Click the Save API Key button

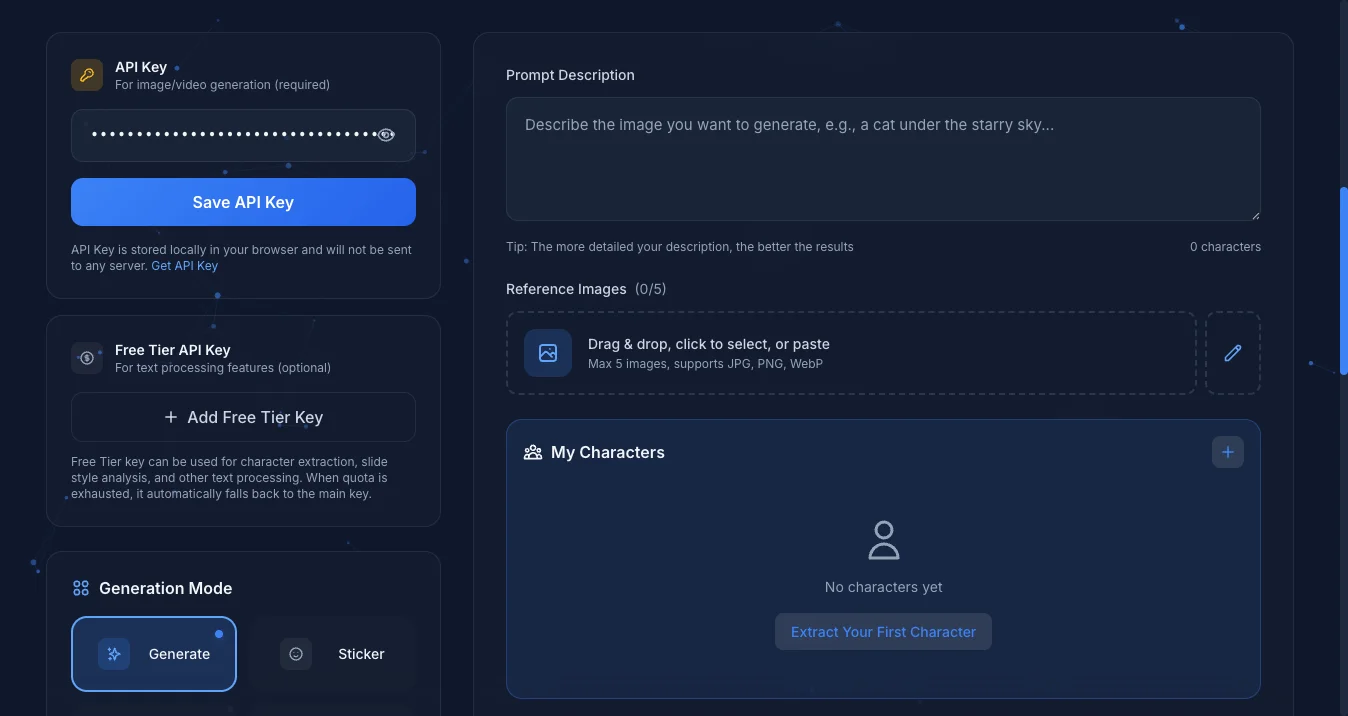(243, 201)
